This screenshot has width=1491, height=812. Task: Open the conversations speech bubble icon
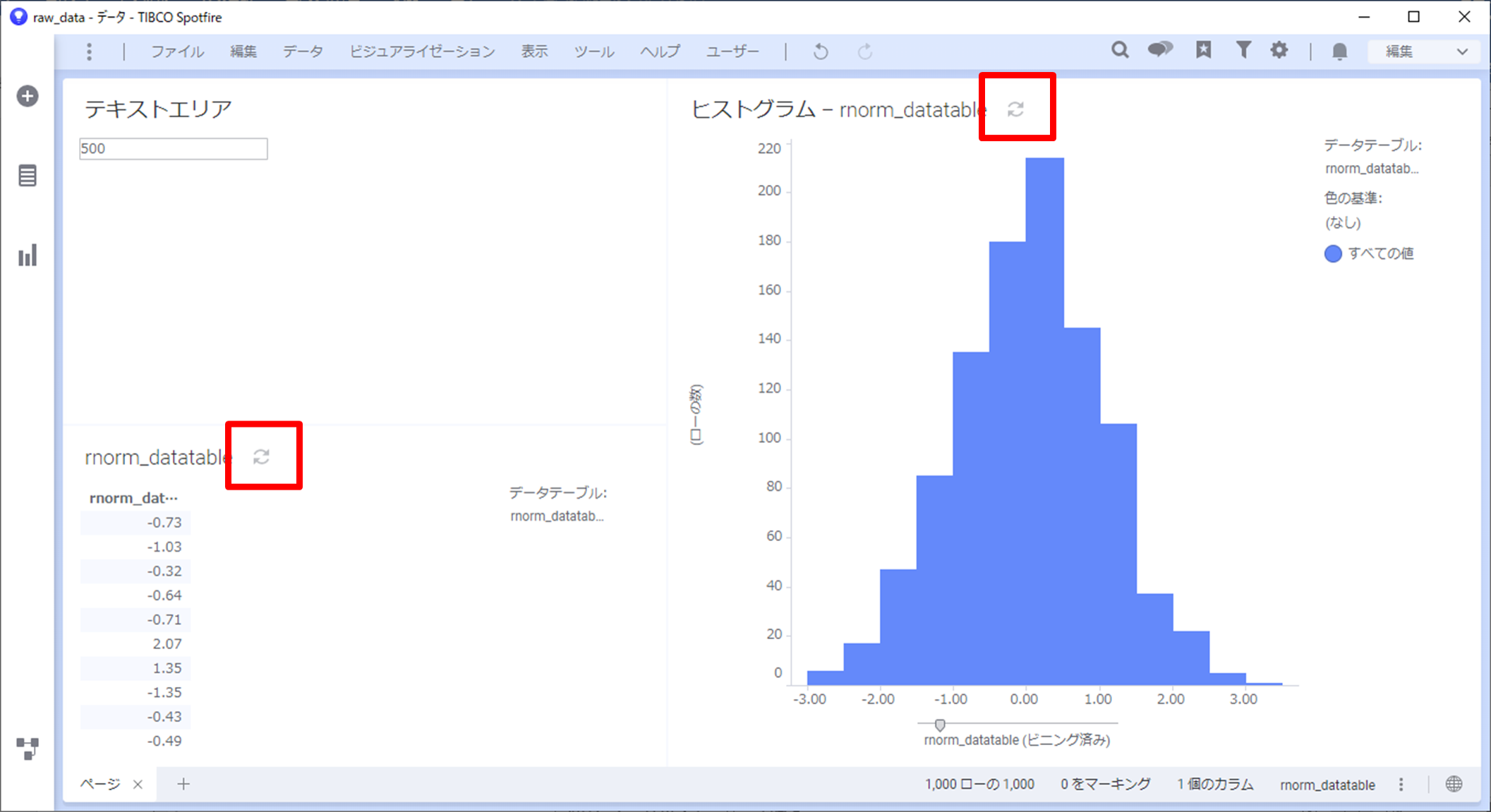pyautogui.click(x=1160, y=50)
